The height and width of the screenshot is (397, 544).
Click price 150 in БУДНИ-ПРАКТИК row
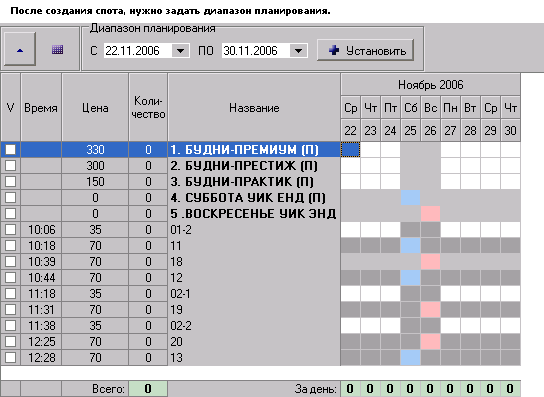(95, 181)
